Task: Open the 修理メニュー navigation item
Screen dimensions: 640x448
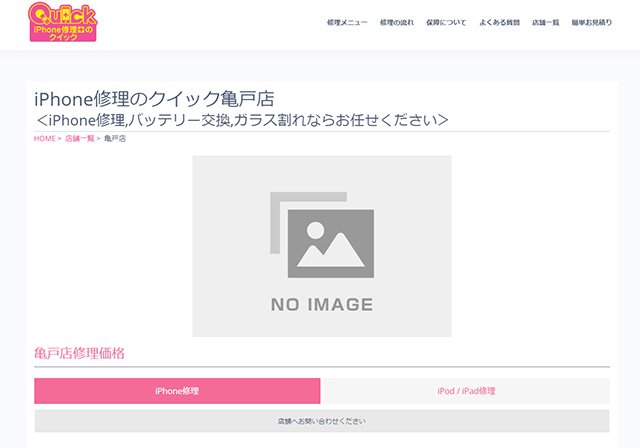Action: [x=347, y=23]
